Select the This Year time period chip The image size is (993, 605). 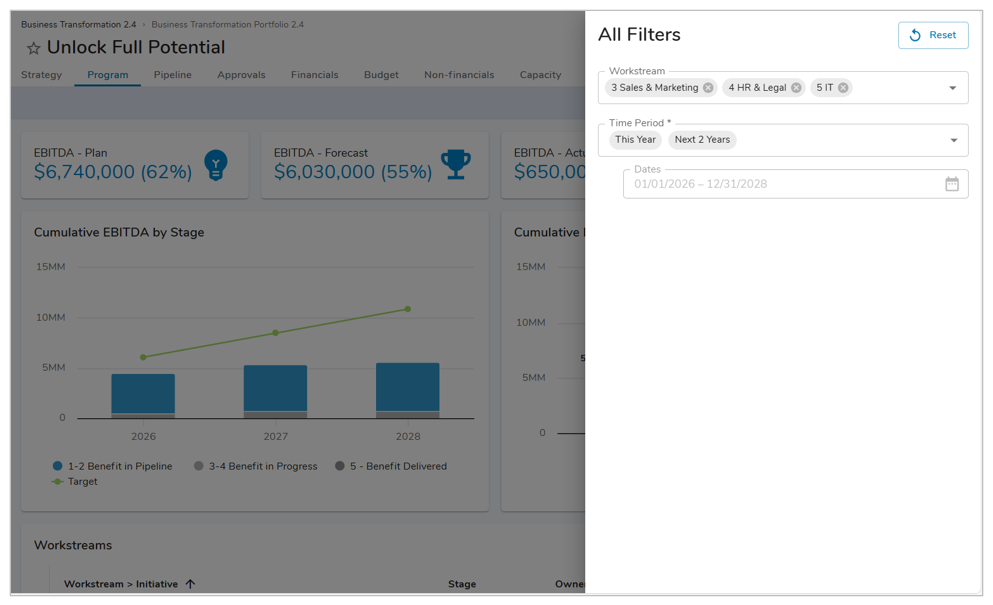point(635,140)
